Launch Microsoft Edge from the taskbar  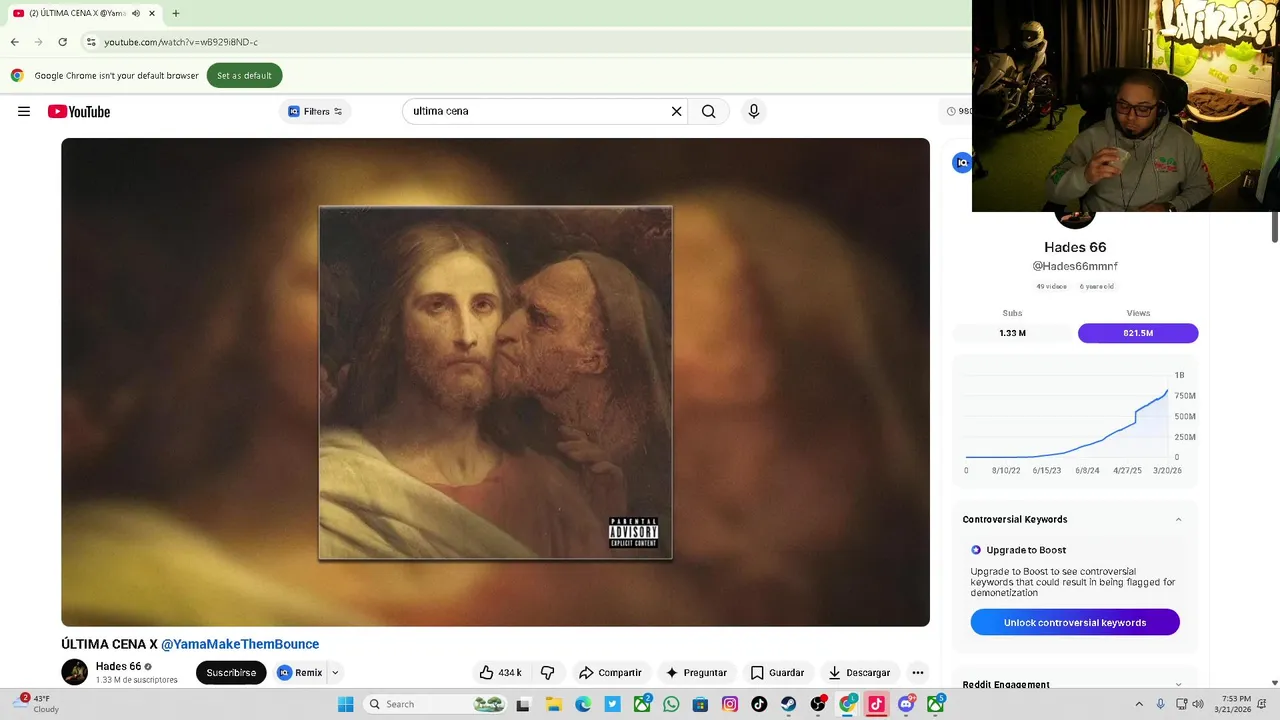583,704
